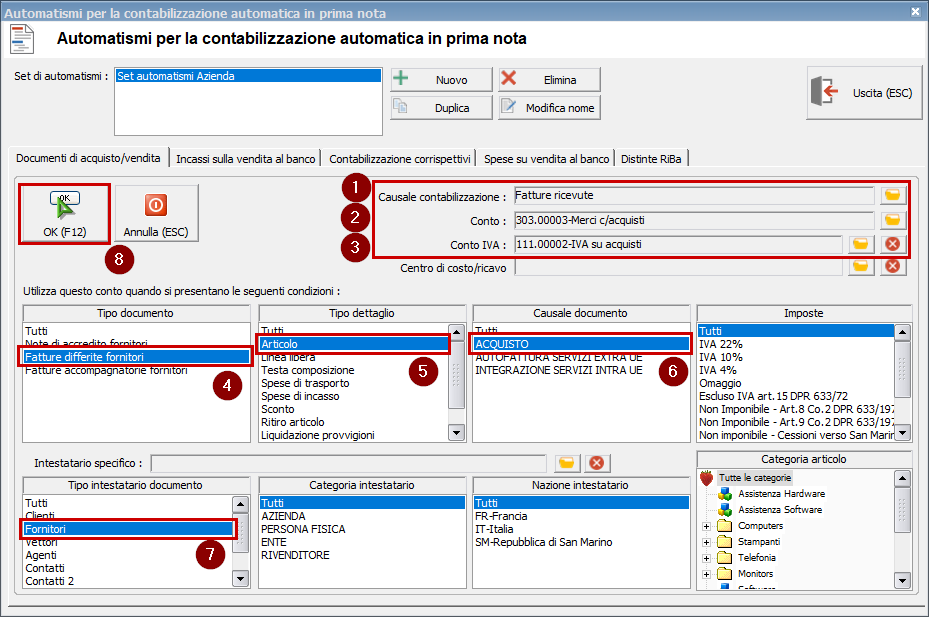This screenshot has height=617, width=929.
Task: Select 'SM-Repubblica di San Marino' nation
Action: [581, 542]
